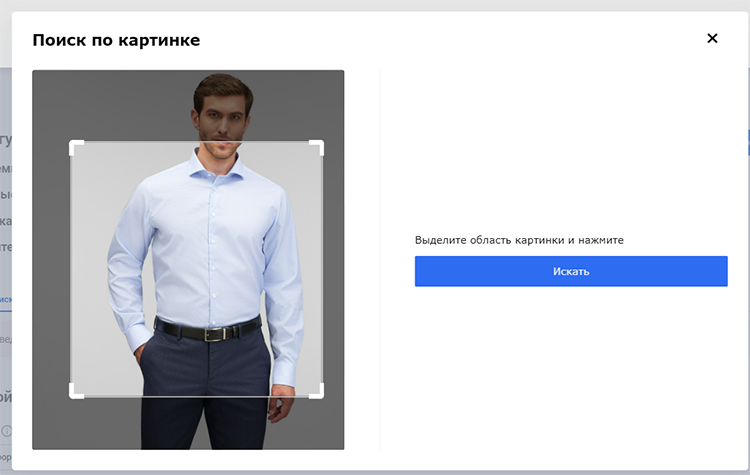Image resolution: width=750 pixels, height=475 pixels.
Task: Click the dimmed area left of crop frame
Action: pyautogui.click(x=51, y=270)
